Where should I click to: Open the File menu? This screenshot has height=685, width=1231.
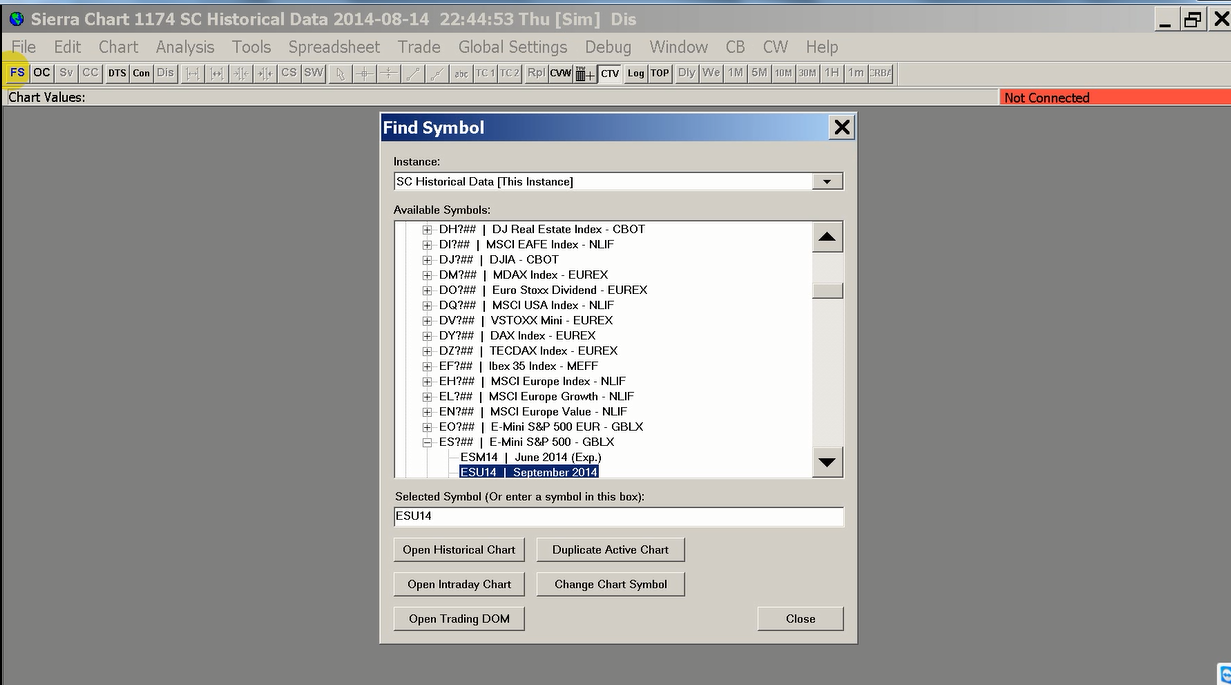(x=23, y=47)
